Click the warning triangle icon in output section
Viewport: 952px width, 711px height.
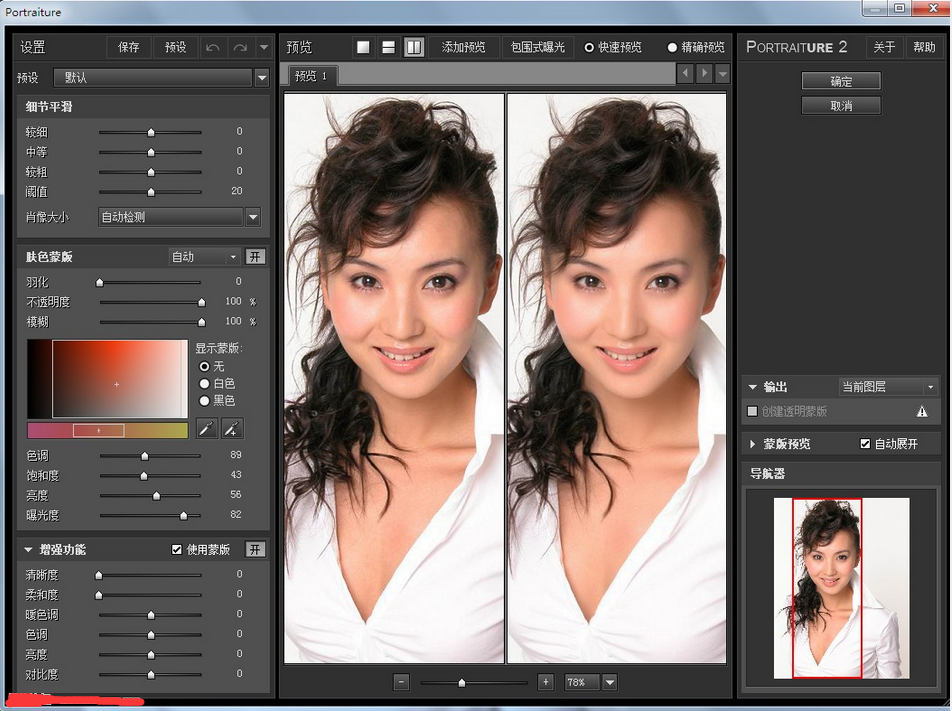click(922, 410)
